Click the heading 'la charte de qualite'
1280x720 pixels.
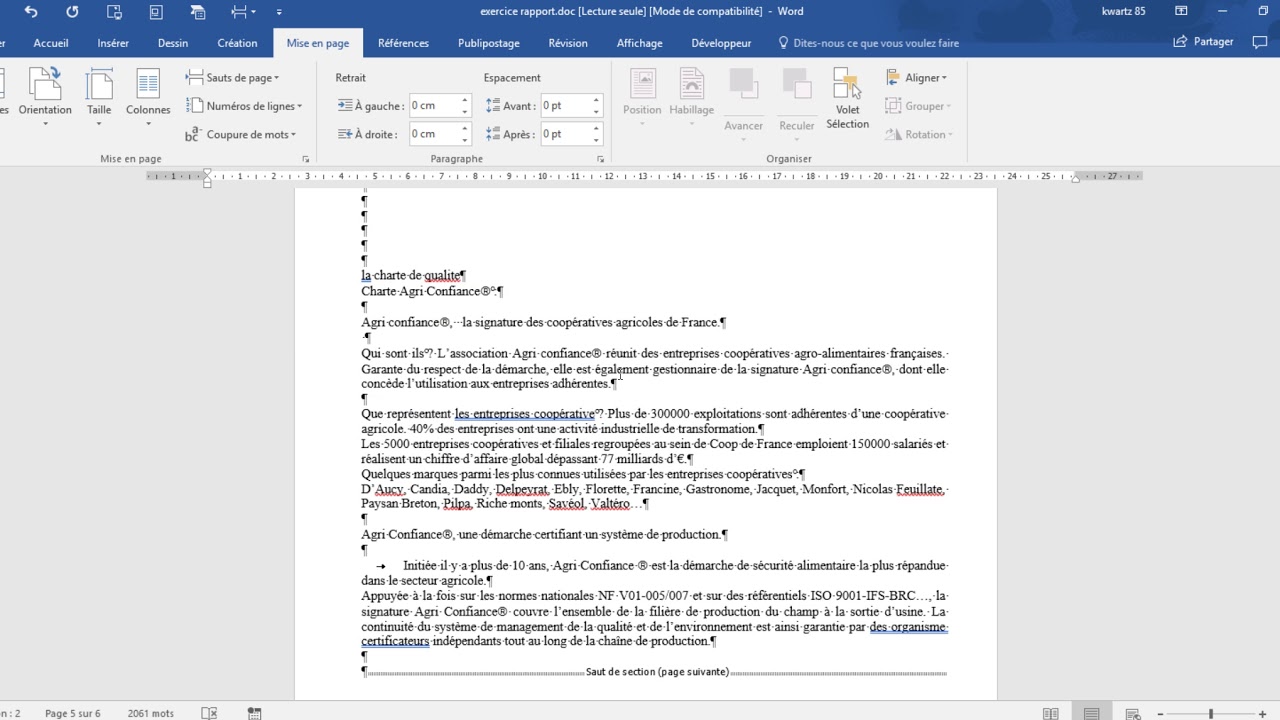point(411,275)
